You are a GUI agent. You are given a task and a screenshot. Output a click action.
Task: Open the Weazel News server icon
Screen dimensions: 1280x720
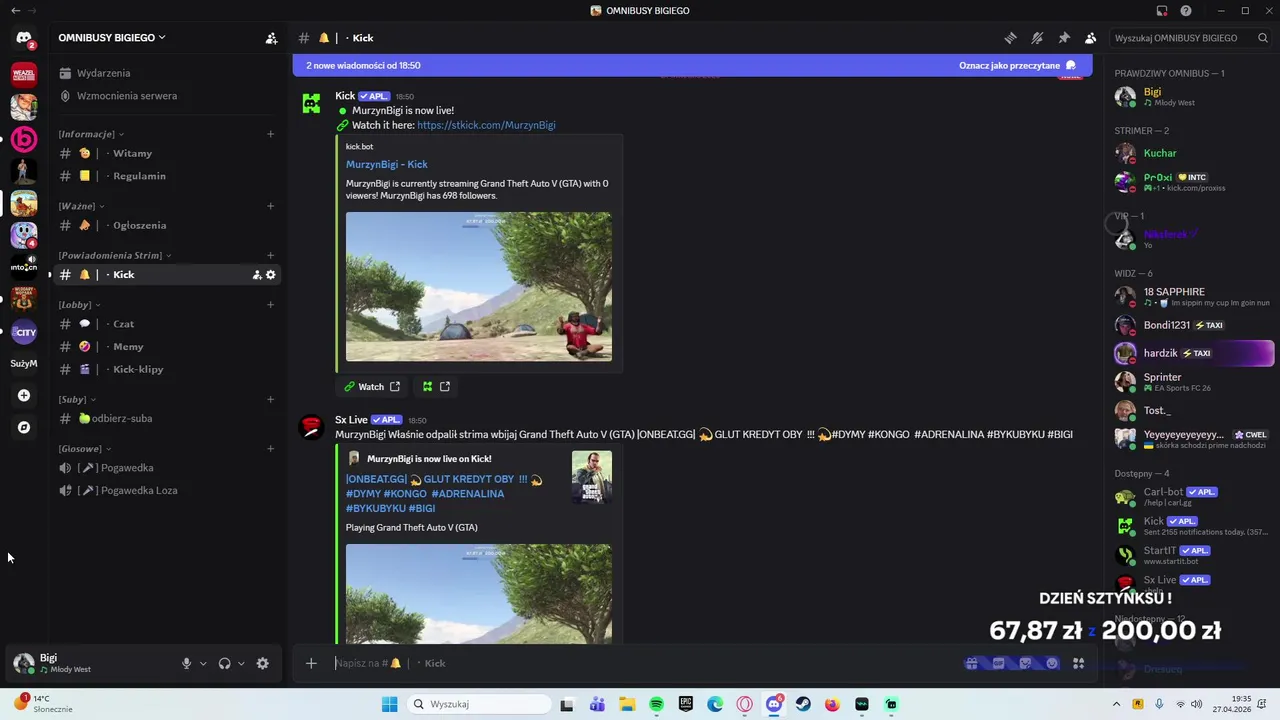click(x=24, y=74)
